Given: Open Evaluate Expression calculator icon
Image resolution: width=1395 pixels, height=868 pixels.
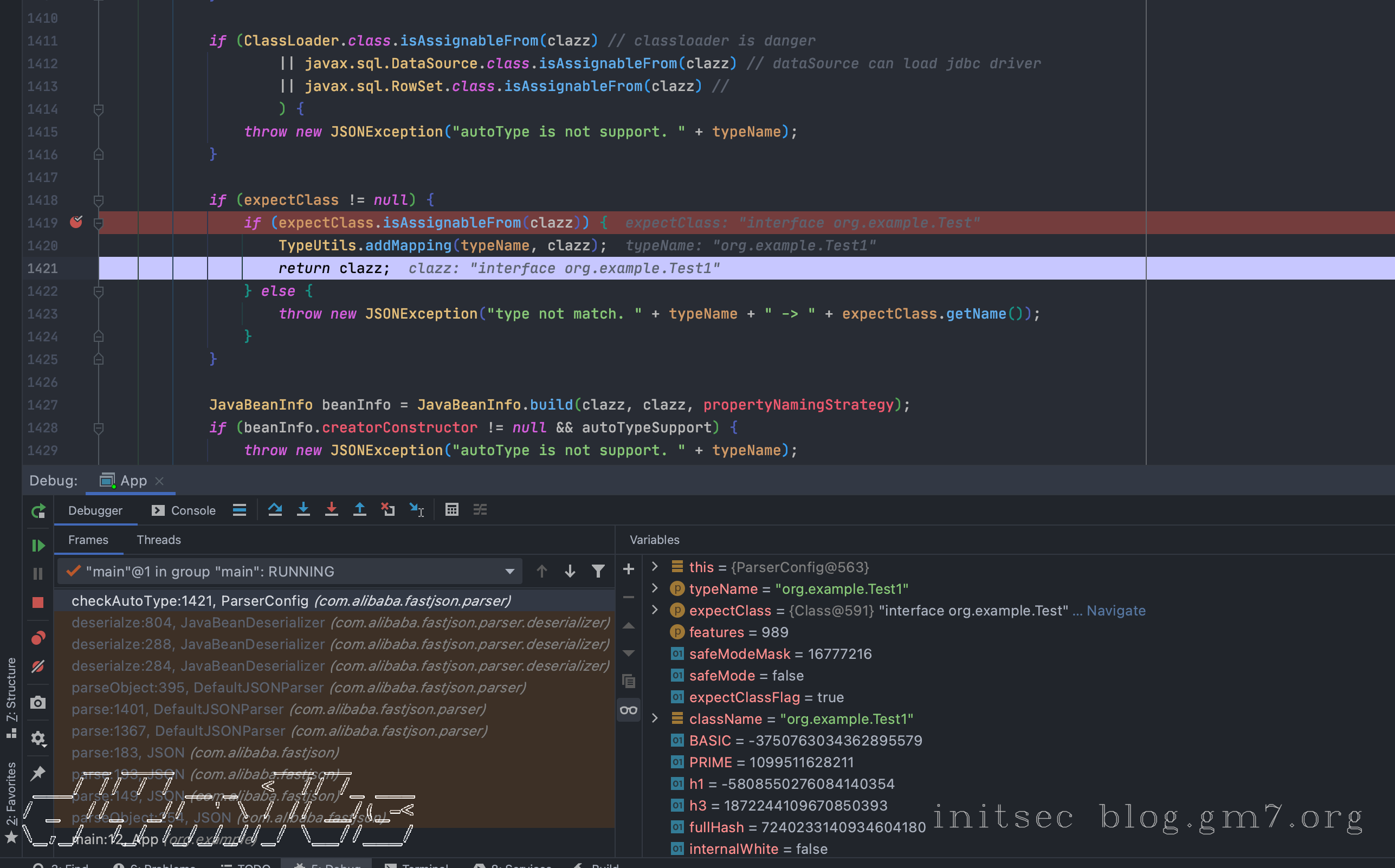Looking at the screenshot, I should click(452, 510).
